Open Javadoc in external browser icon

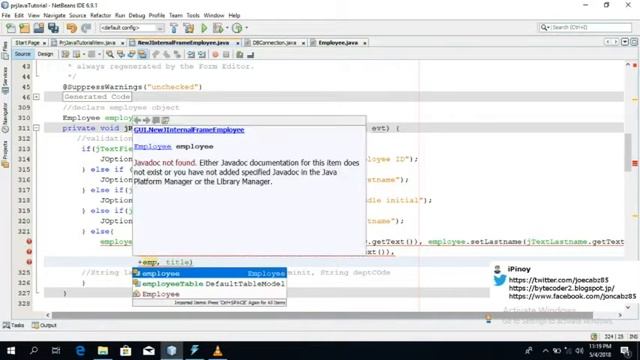[x=156, y=120]
